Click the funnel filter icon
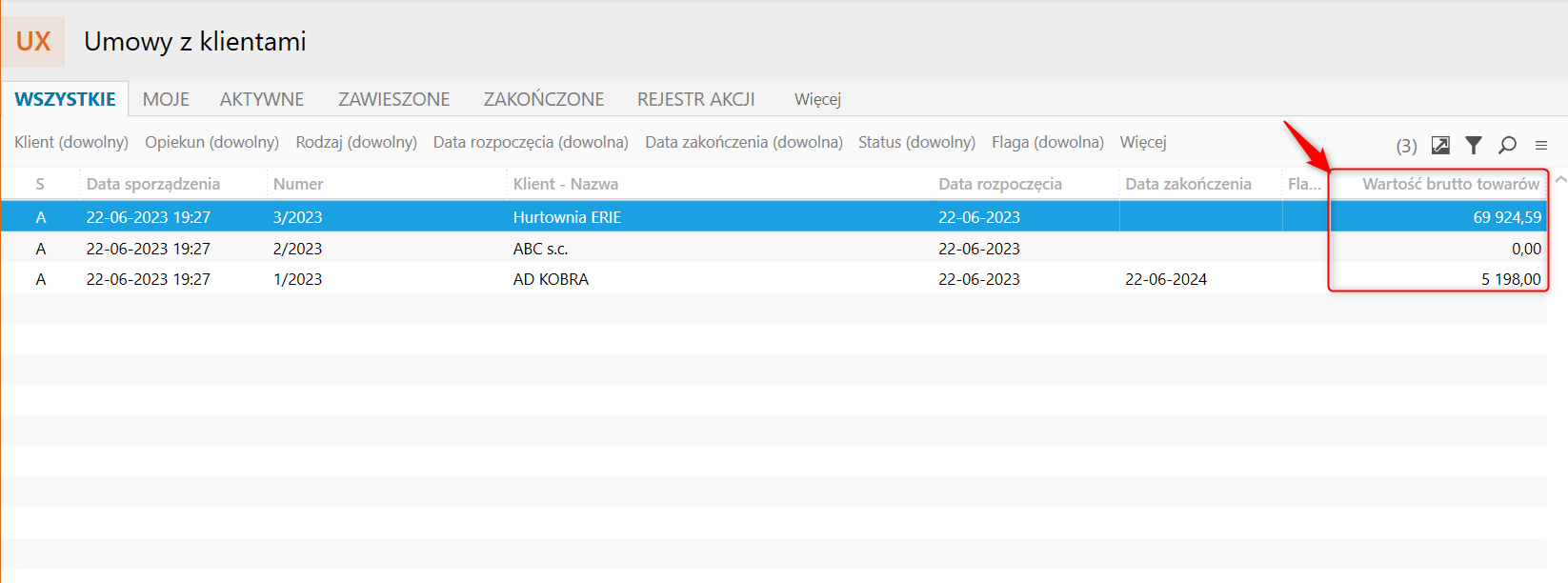 [x=1474, y=145]
